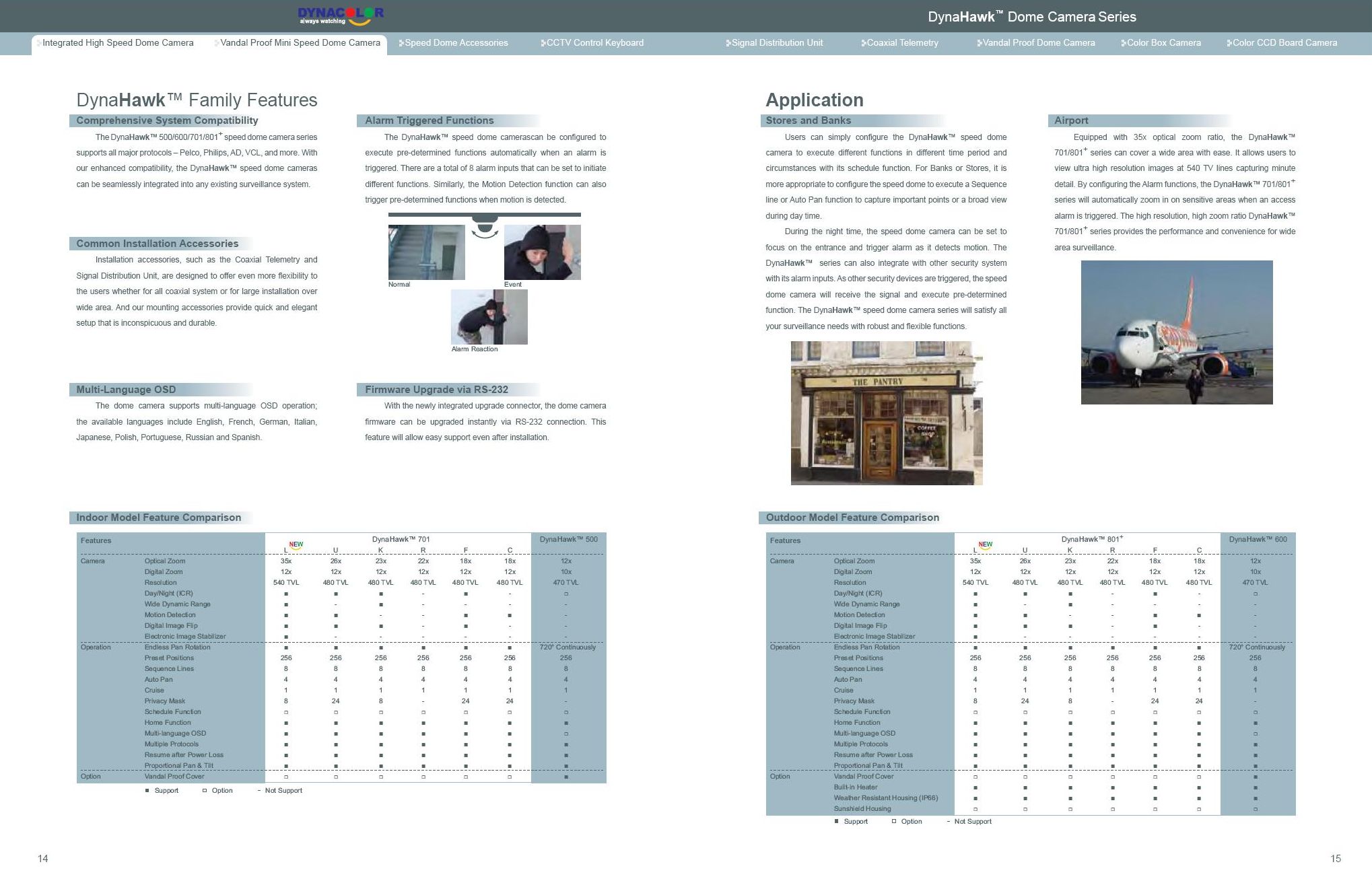Click the Alarm Triggered Functions heading
The height and width of the screenshot is (885, 1372).
click(430, 120)
